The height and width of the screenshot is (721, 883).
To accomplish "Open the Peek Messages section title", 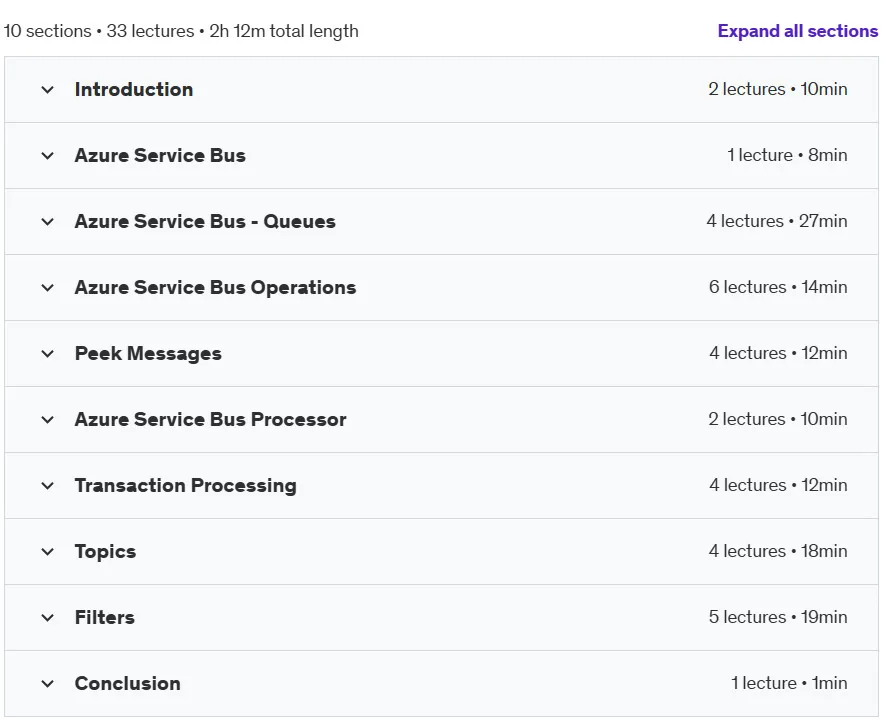I will pos(148,354).
